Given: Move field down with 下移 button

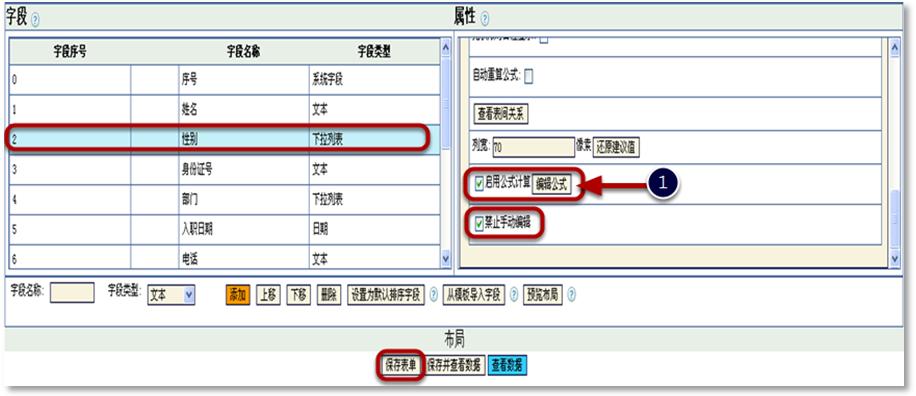Looking at the screenshot, I should click(x=299, y=295).
